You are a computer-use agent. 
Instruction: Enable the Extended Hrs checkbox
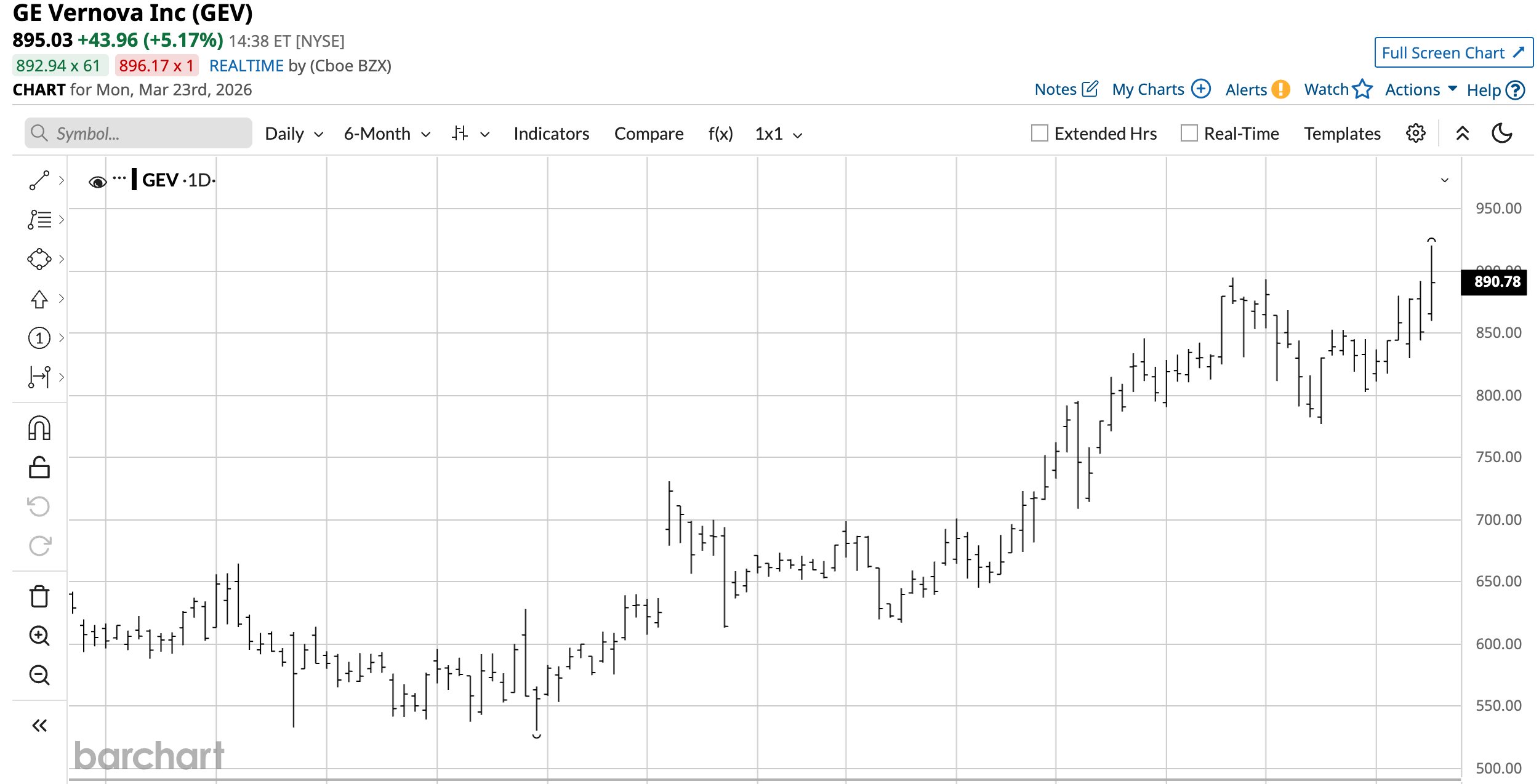(x=1040, y=134)
